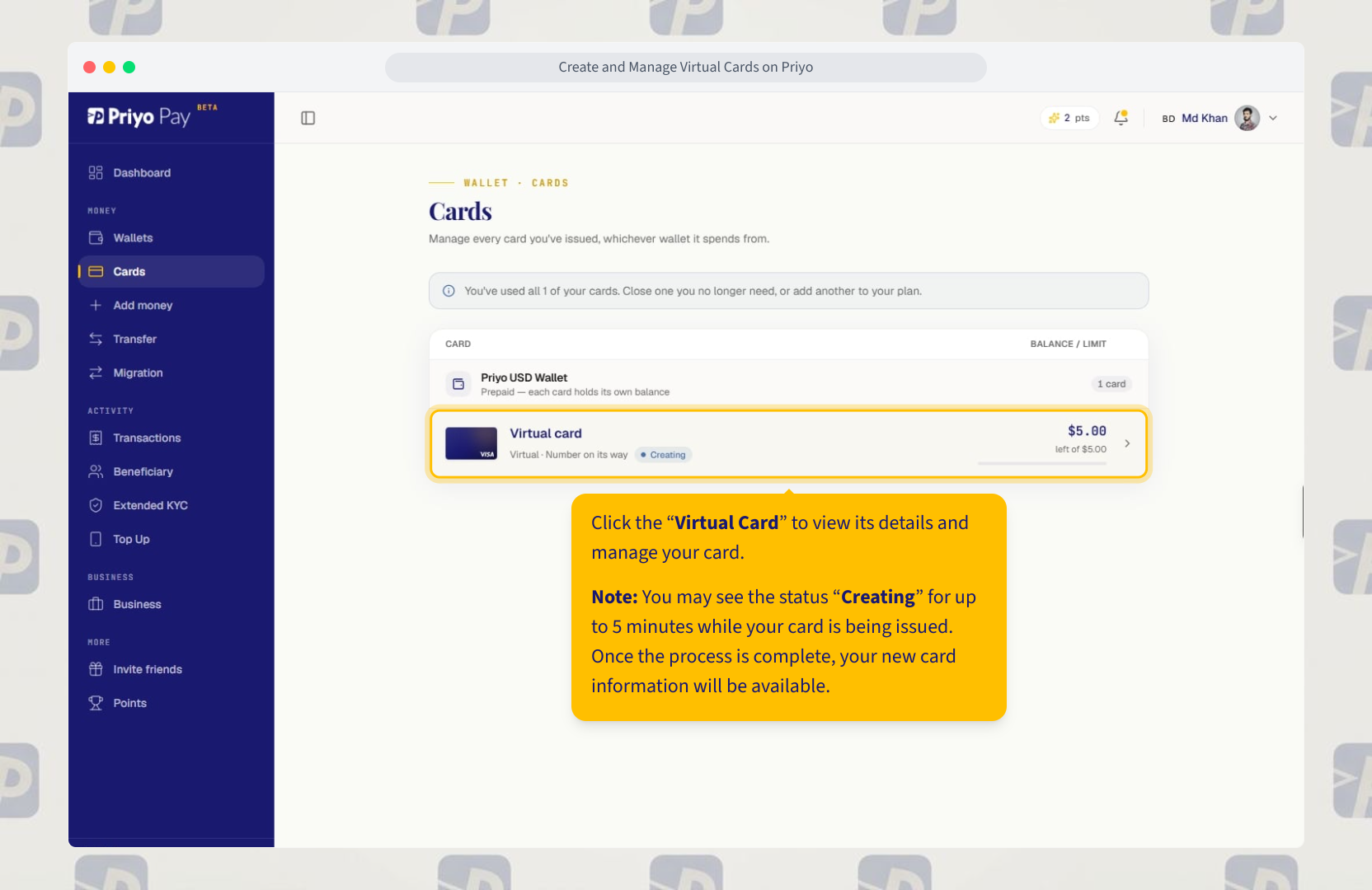Viewport: 1372px width, 890px height.
Task: Open the Beneficiary section
Action: pos(171,471)
